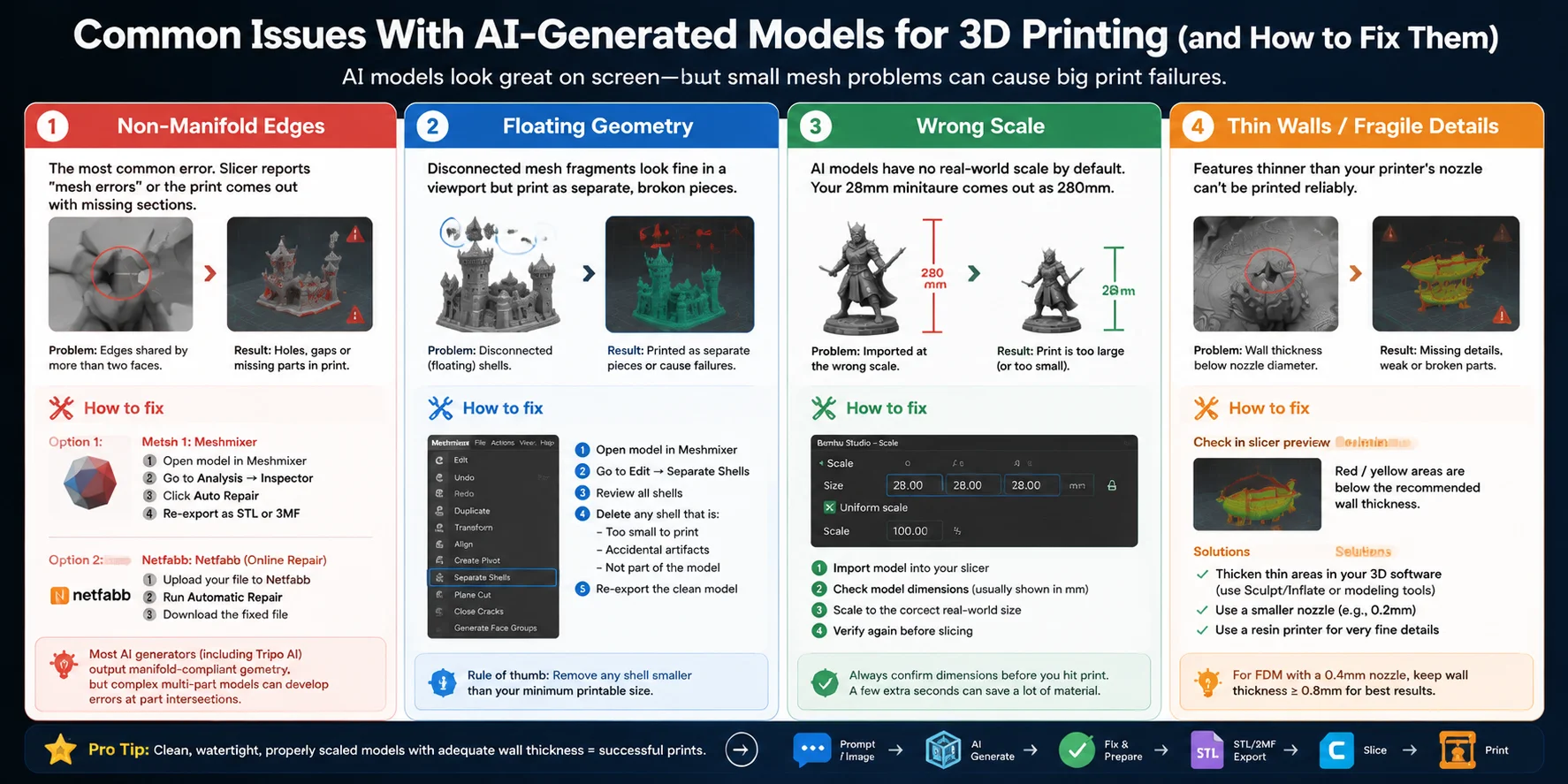Click the first Size field showing 28.00
Viewport: 1568px width, 784px height.
[x=914, y=485]
